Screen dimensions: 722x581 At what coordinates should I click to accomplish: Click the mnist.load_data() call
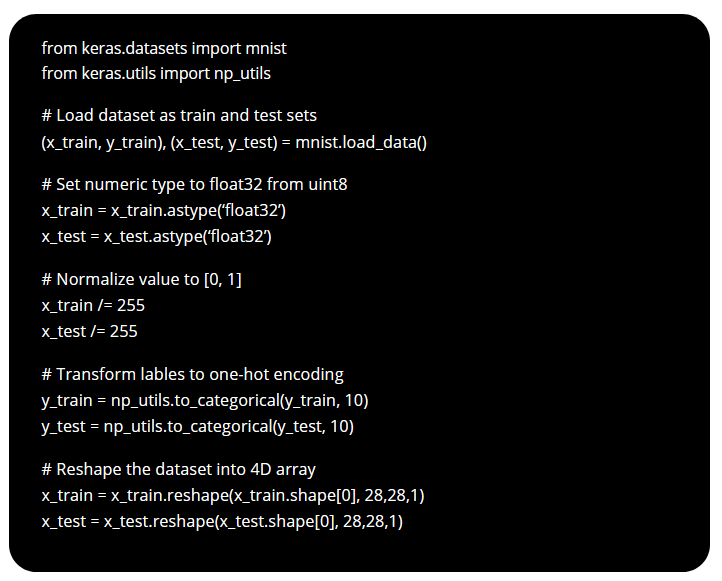(x=361, y=142)
